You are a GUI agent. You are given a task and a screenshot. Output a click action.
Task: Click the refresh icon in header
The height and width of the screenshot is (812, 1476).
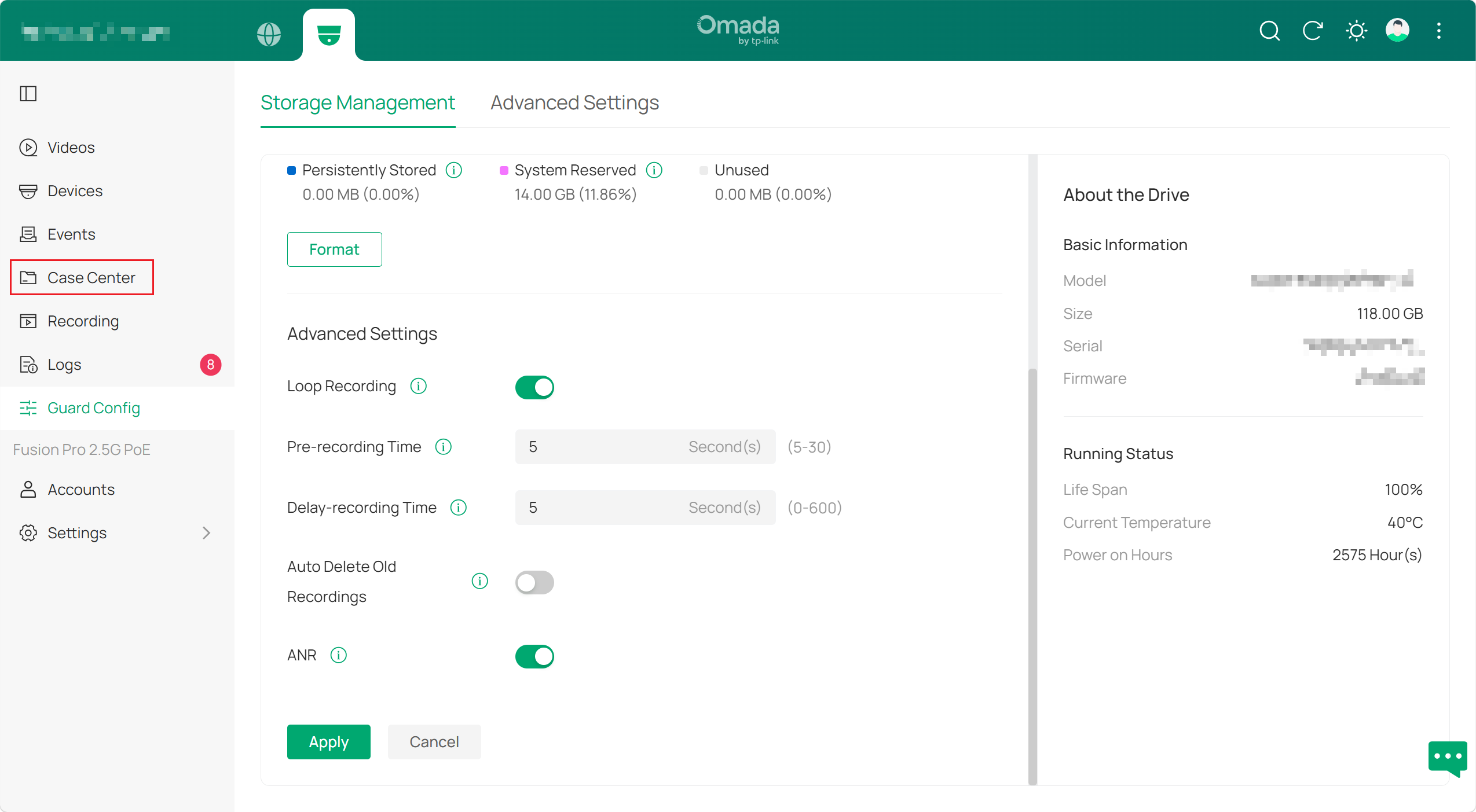(x=1313, y=31)
